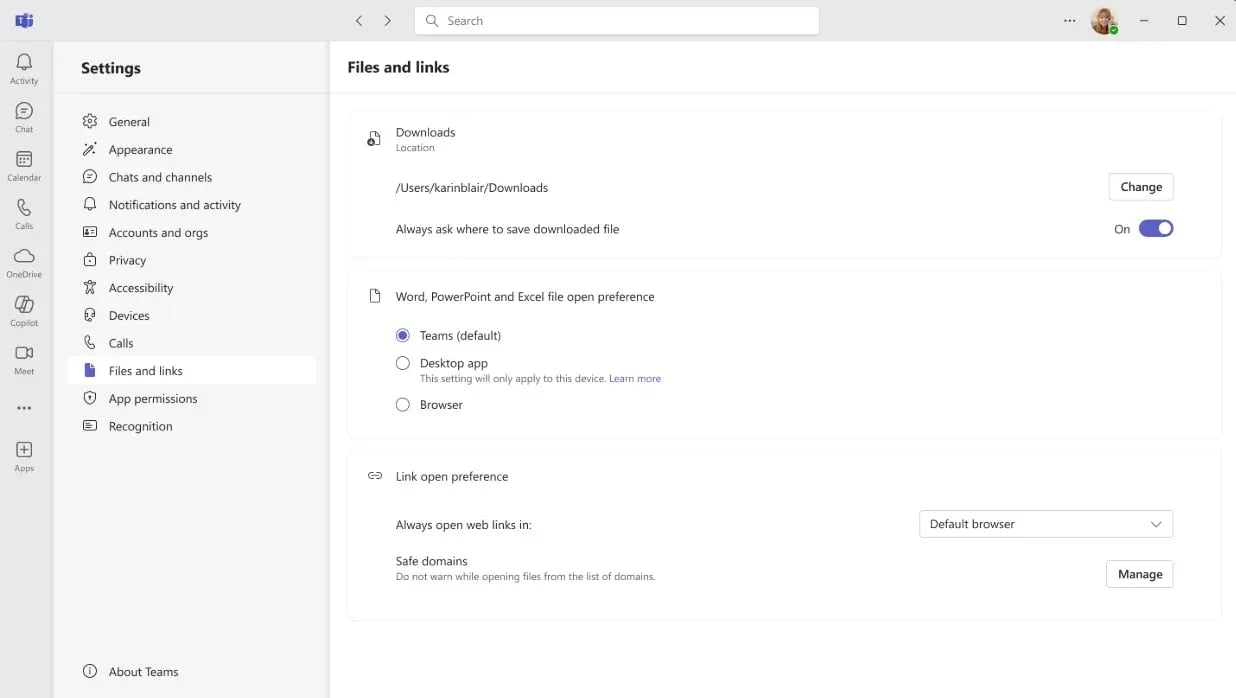Click the Files and links page heading
Image resolution: width=1236 pixels, height=698 pixels.
coord(398,67)
